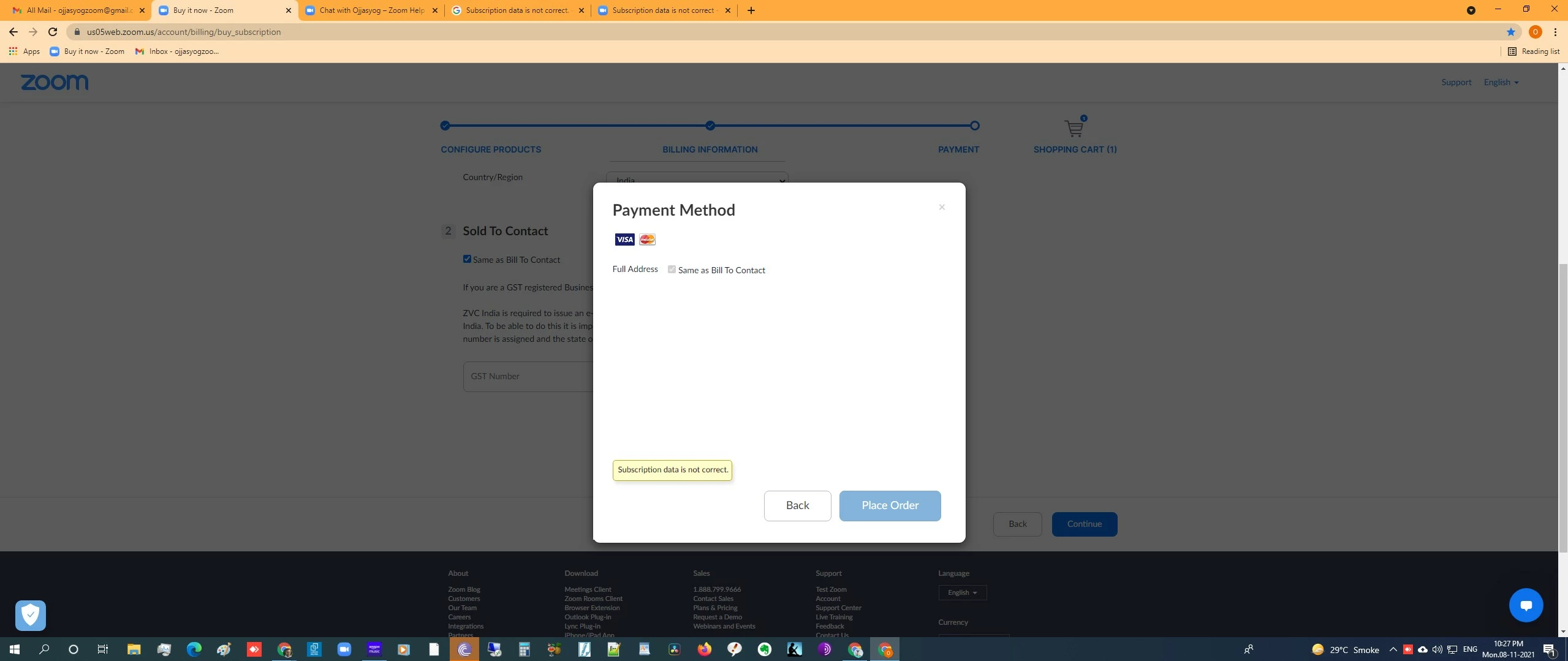Go to Payment step
This screenshot has height=661, width=1568.
(958, 149)
